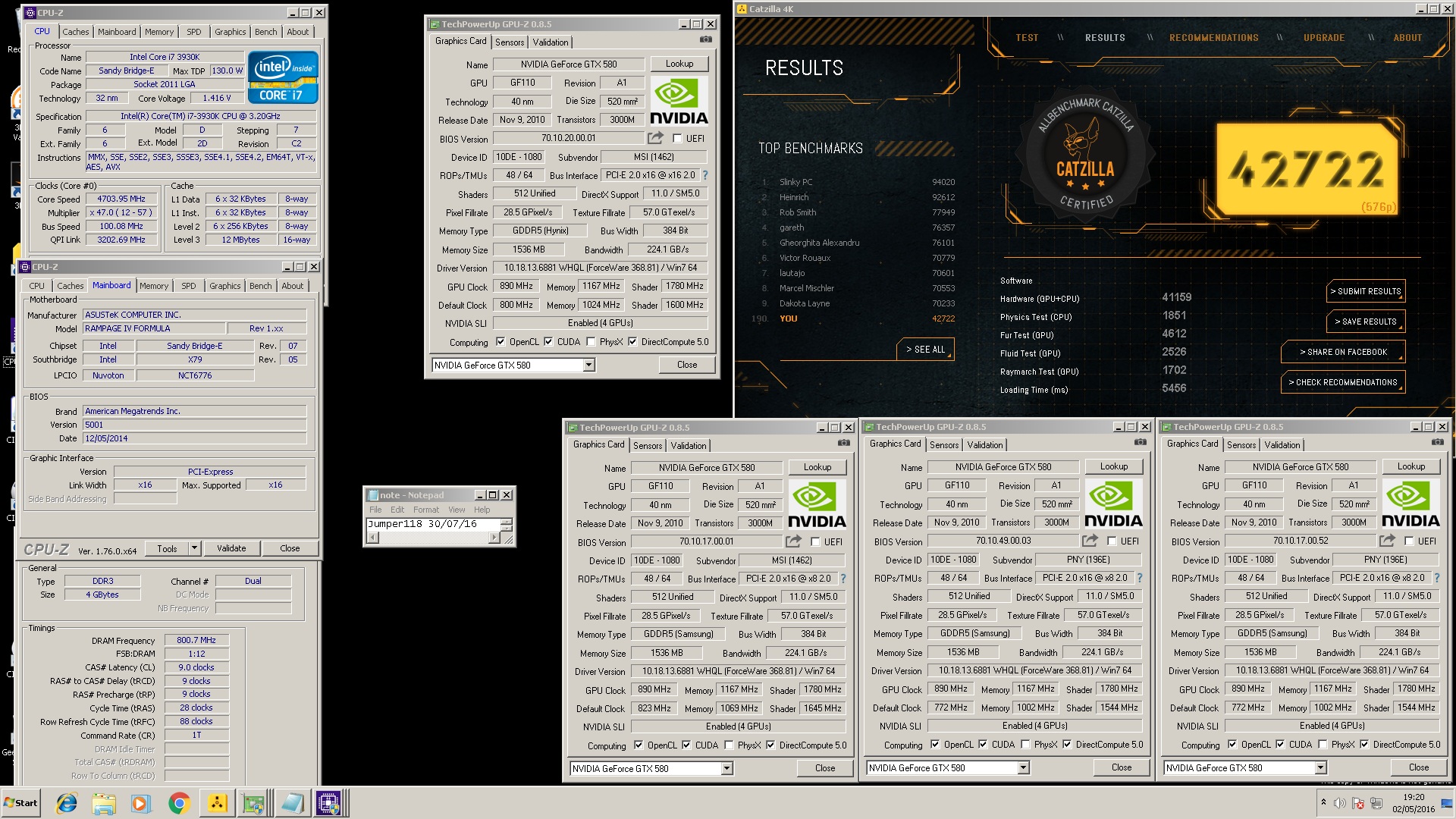
Task: Open Google Chrome from the taskbar
Action: [x=179, y=803]
